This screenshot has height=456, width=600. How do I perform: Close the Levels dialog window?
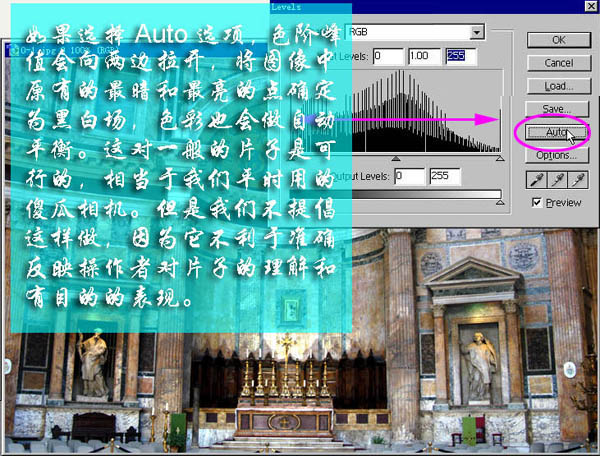(590, 5)
